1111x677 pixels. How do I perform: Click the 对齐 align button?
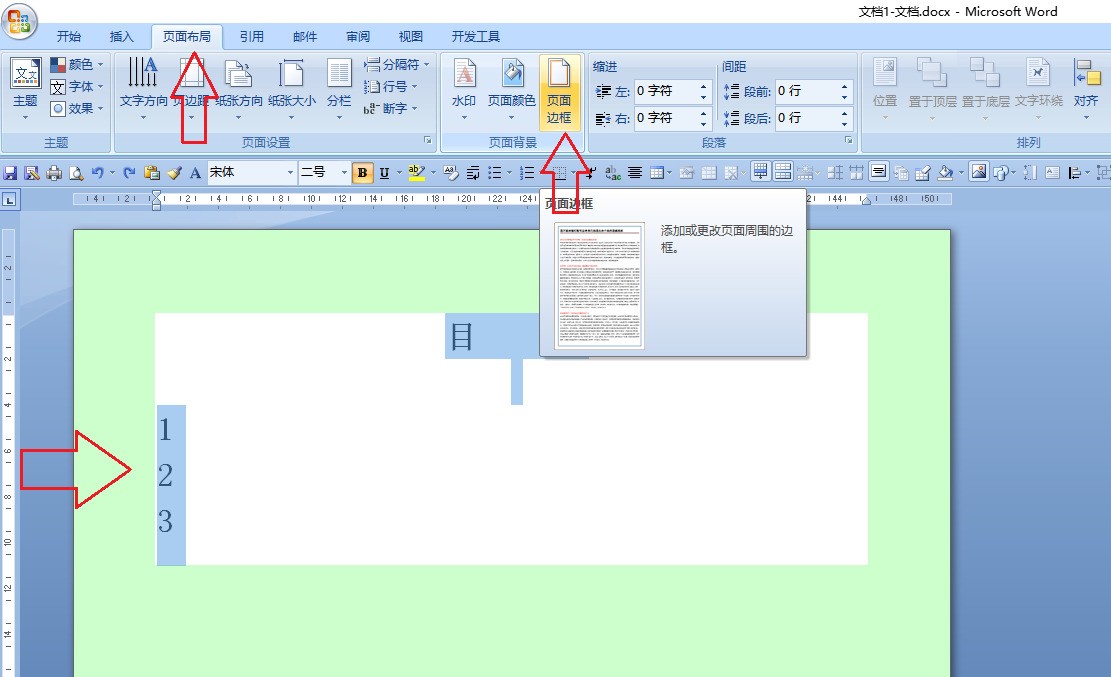(1086, 88)
